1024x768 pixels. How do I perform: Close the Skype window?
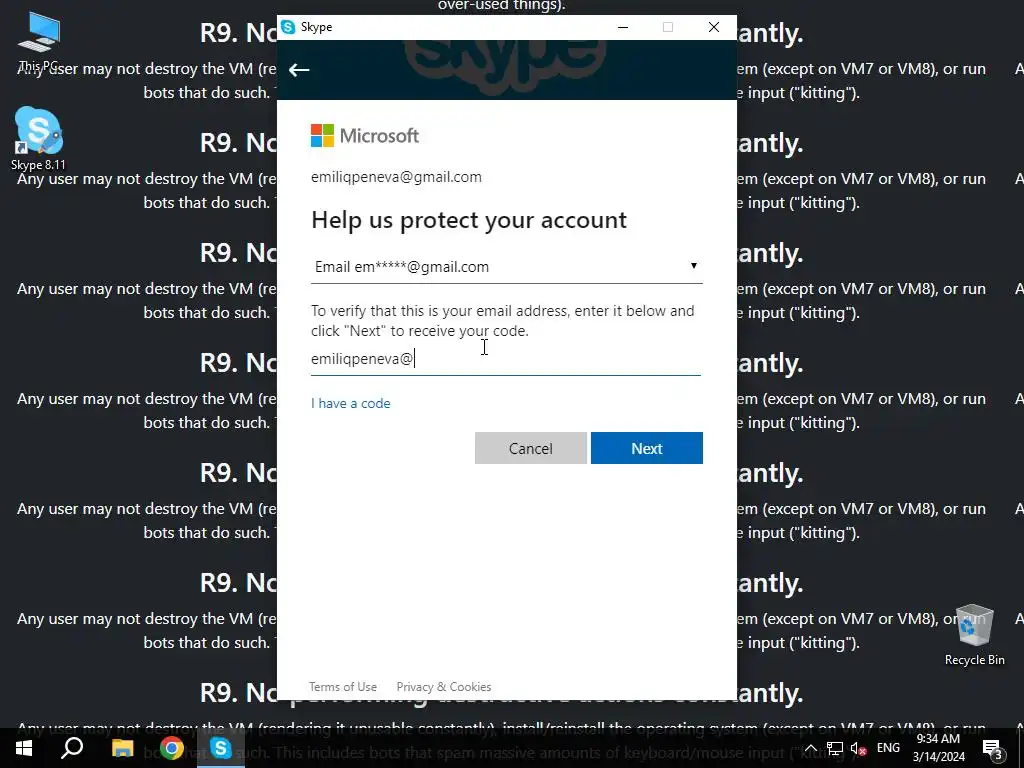714,27
